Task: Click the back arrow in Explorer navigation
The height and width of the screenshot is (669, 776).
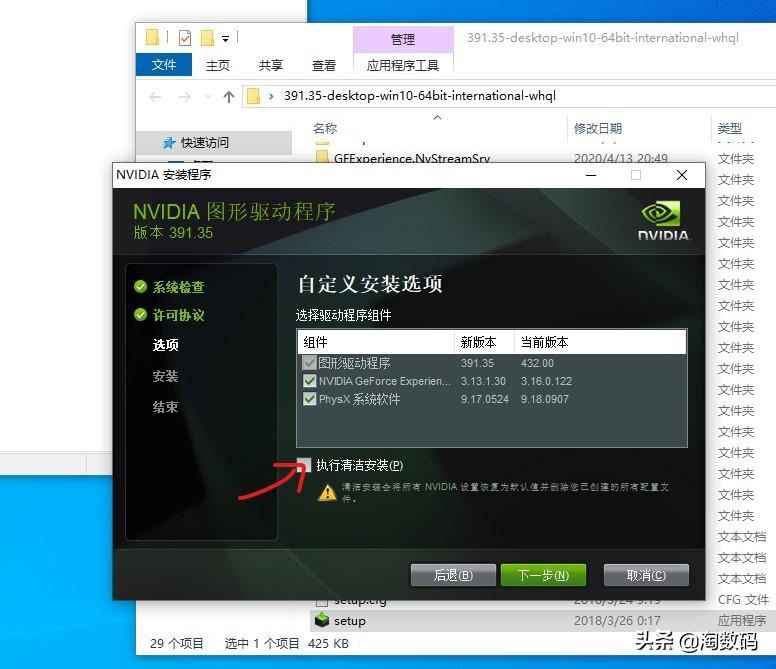Action: (x=155, y=96)
